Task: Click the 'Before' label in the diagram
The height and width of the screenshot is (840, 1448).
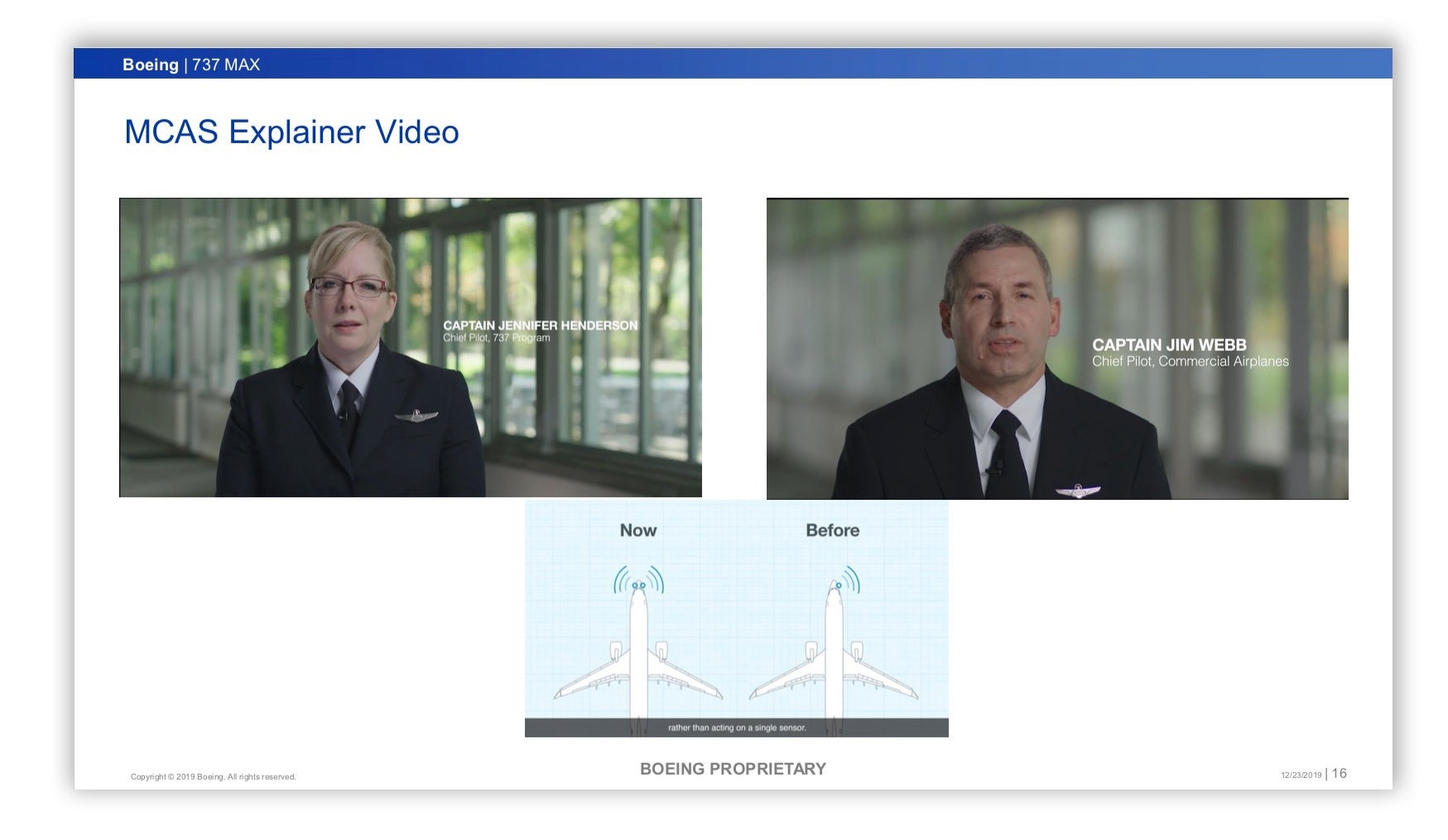Action: tap(832, 530)
